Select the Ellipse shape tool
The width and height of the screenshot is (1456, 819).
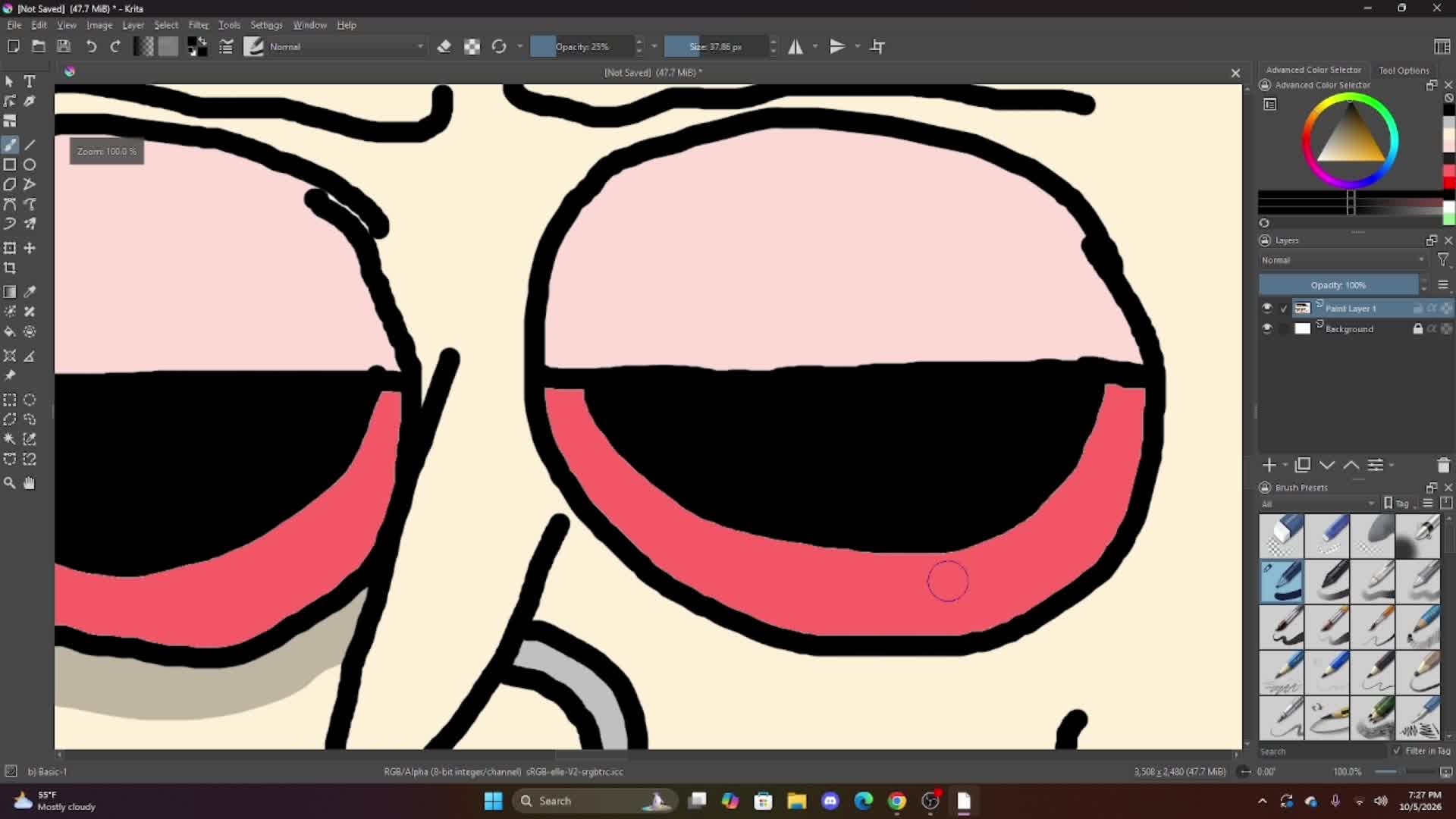click(x=30, y=165)
